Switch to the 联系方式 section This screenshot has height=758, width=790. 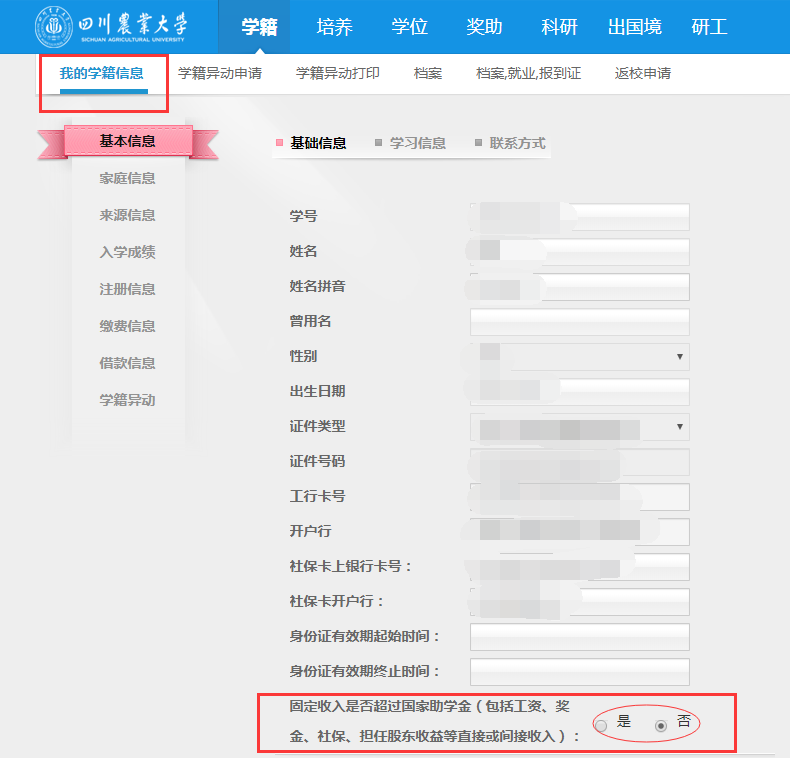point(517,143)
